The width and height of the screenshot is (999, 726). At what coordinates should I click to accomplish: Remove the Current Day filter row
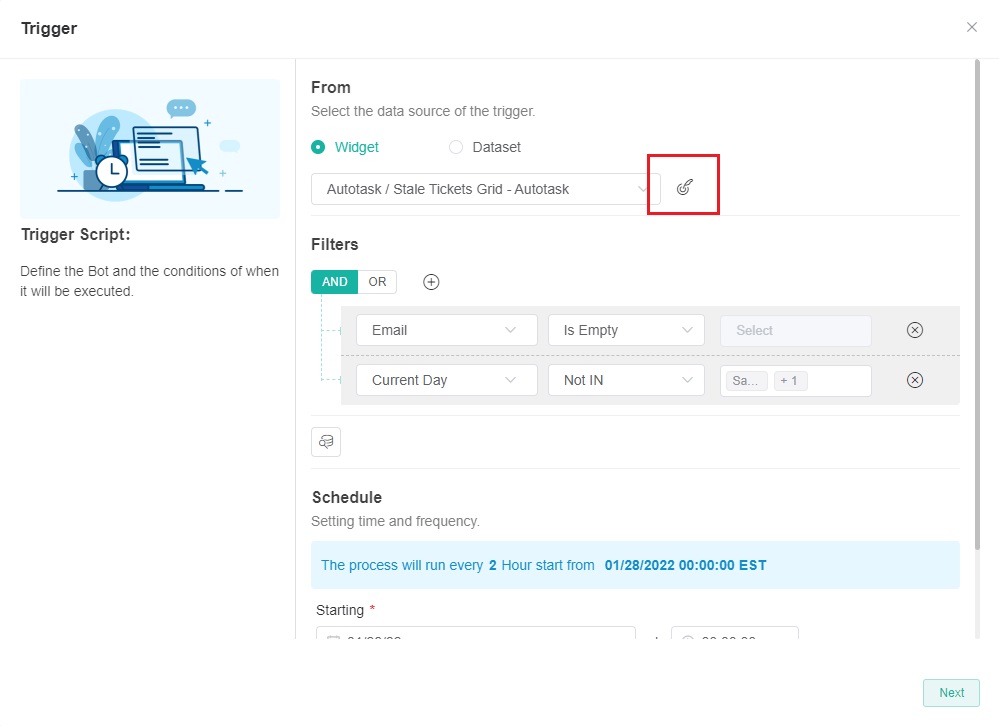[914, 380]
